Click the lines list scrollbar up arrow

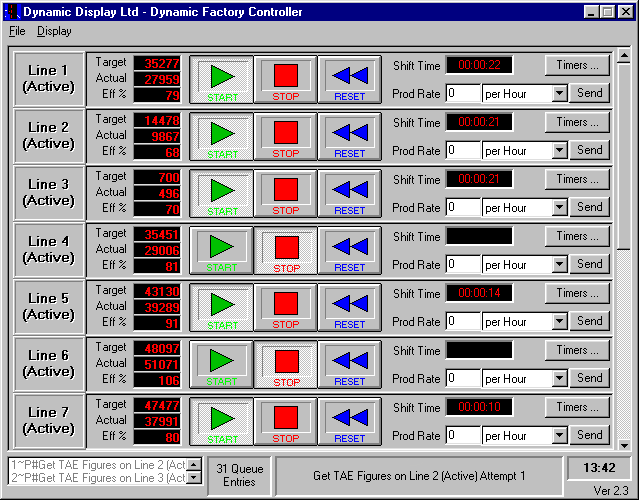pos(624,56)
